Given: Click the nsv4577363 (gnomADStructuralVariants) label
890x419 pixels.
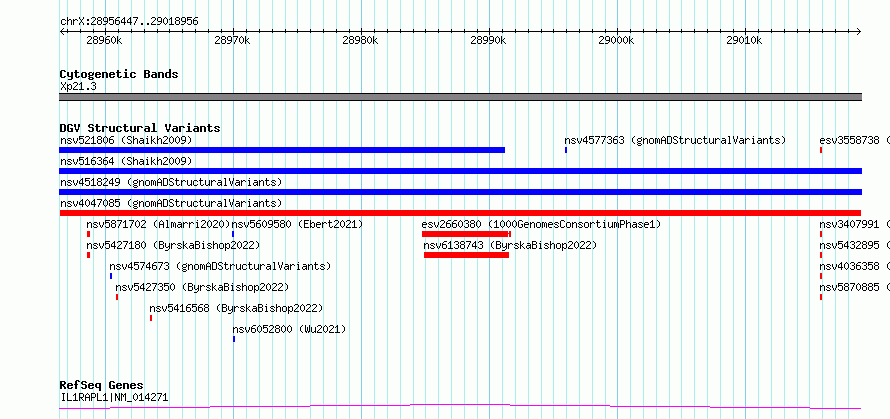Looking at the screenshot, I should (x=675, y=140).
